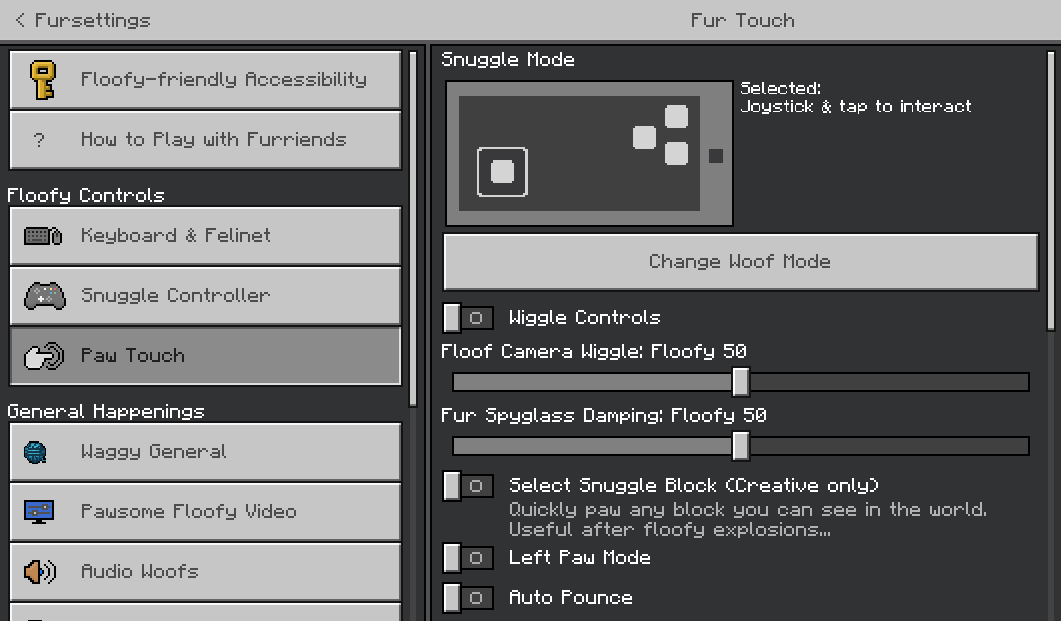This screenshot has width=1061, height=621.
Task: Click the speaker Audio Woofs icon
Action: pyautogui.click(x=40, y=572)
